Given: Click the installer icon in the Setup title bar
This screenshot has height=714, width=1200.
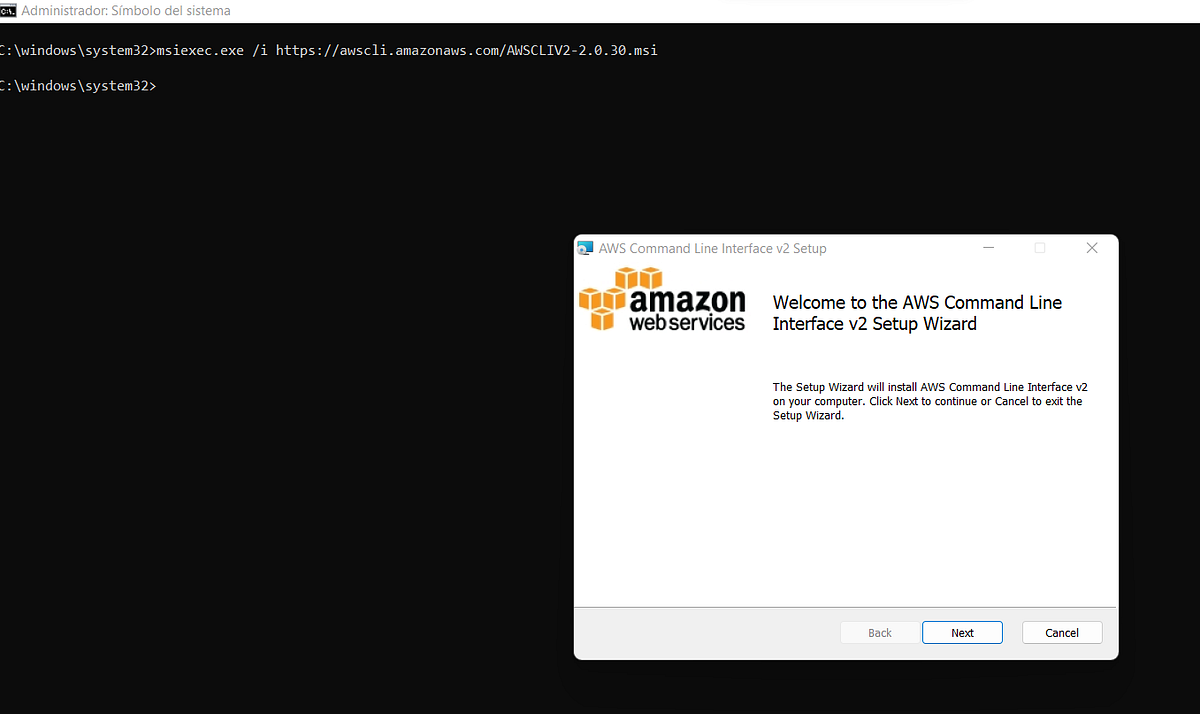Looking at the screenshot, I should coord(585,247).
